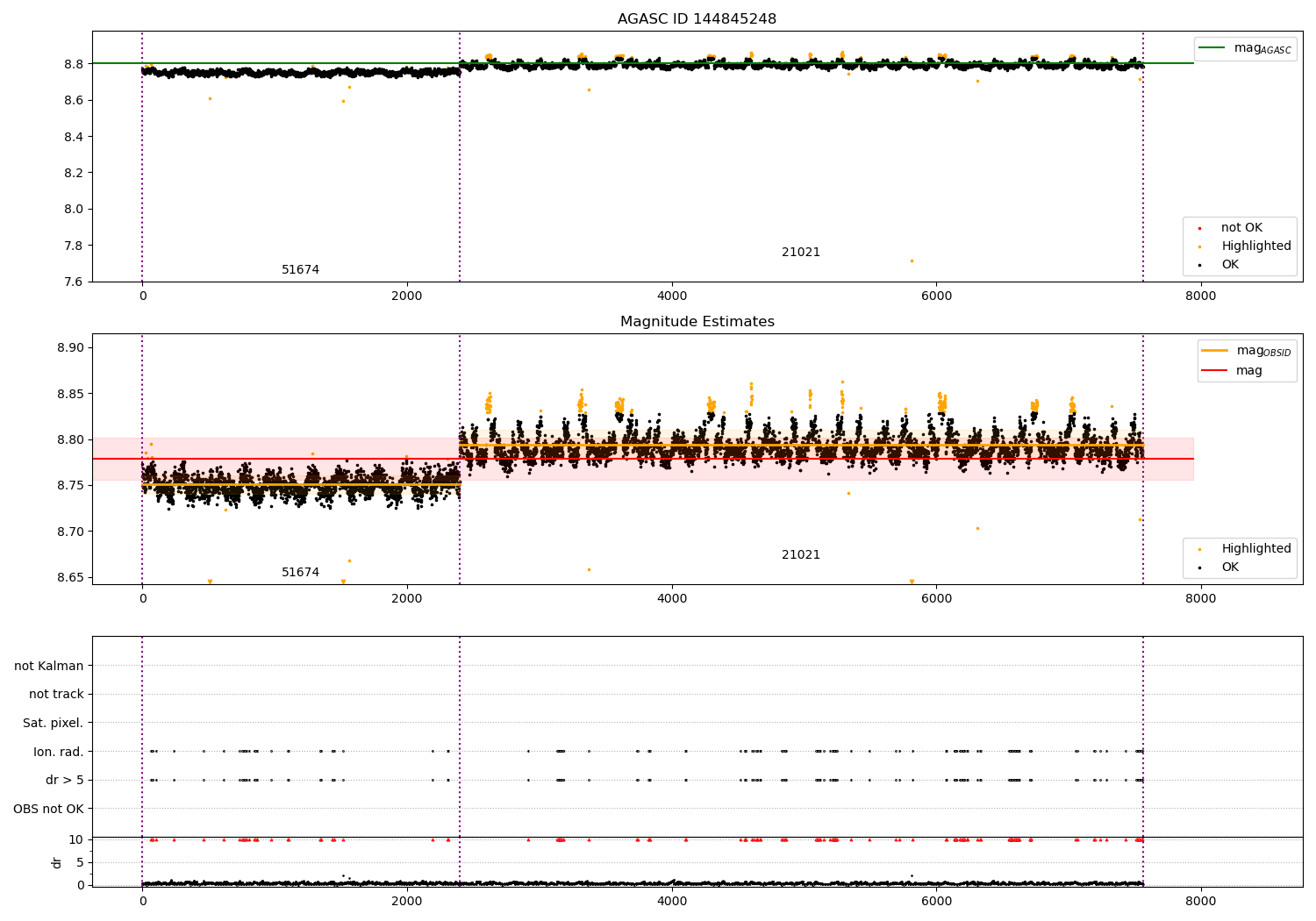Screen dimensions: 1316x921
Task: Click obsid label "51674" in the top plot
Action: [x=300, y=270]
